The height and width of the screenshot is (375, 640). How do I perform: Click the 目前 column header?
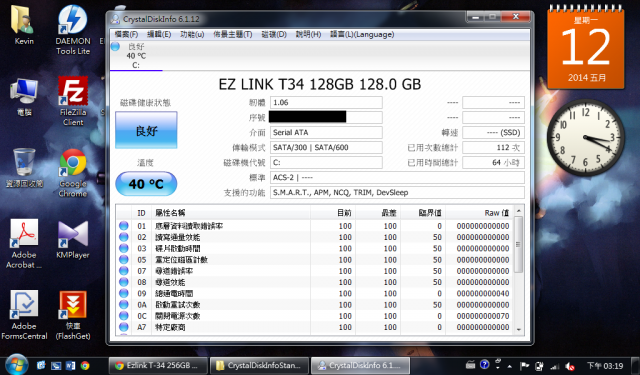click(333, 213)
